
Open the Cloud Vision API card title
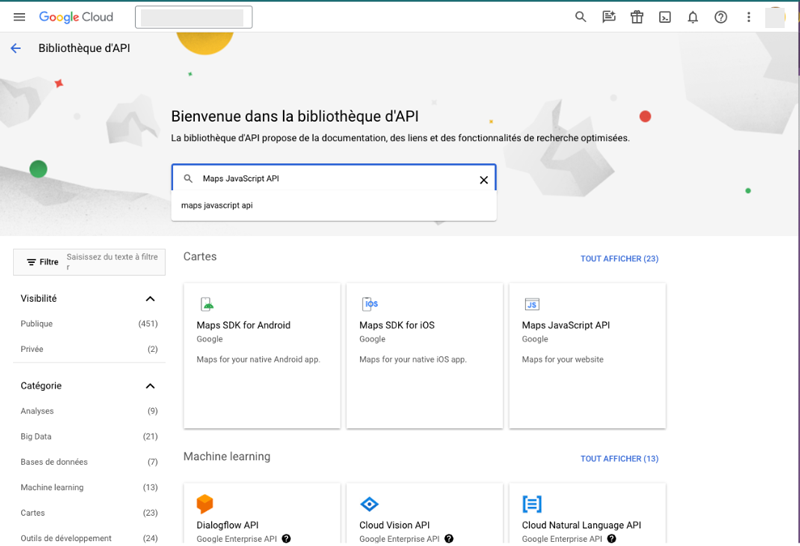394,525
